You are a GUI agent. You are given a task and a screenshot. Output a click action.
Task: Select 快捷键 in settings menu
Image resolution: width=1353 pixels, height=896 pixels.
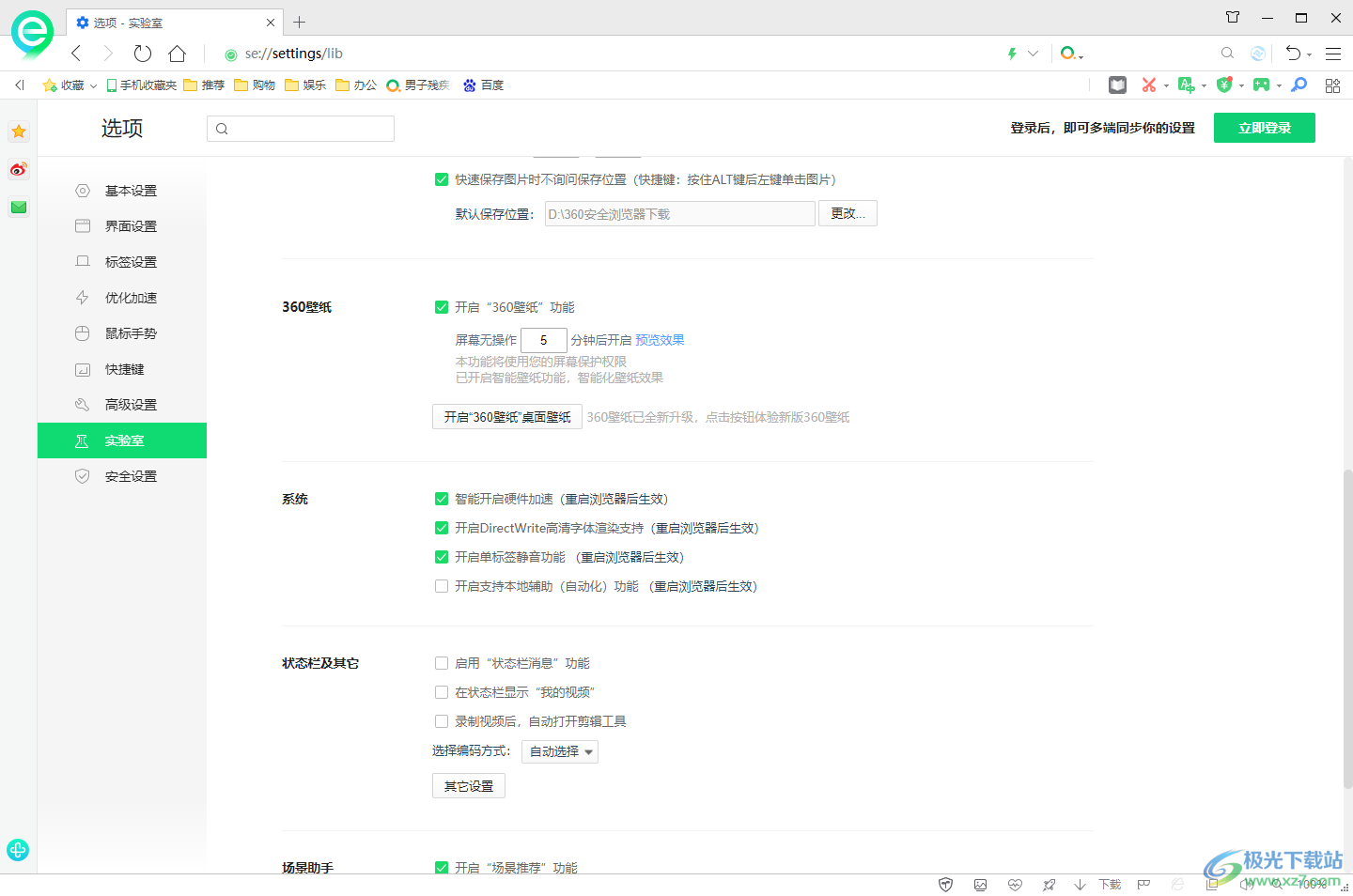click(x=122, y=369)
